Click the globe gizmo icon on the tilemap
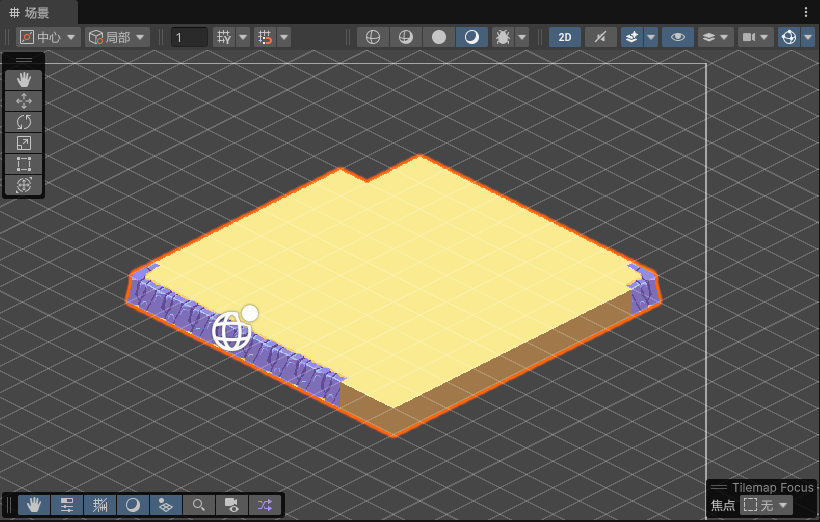The height and width of the screenshot is (522, 820). tap(232, 331)
